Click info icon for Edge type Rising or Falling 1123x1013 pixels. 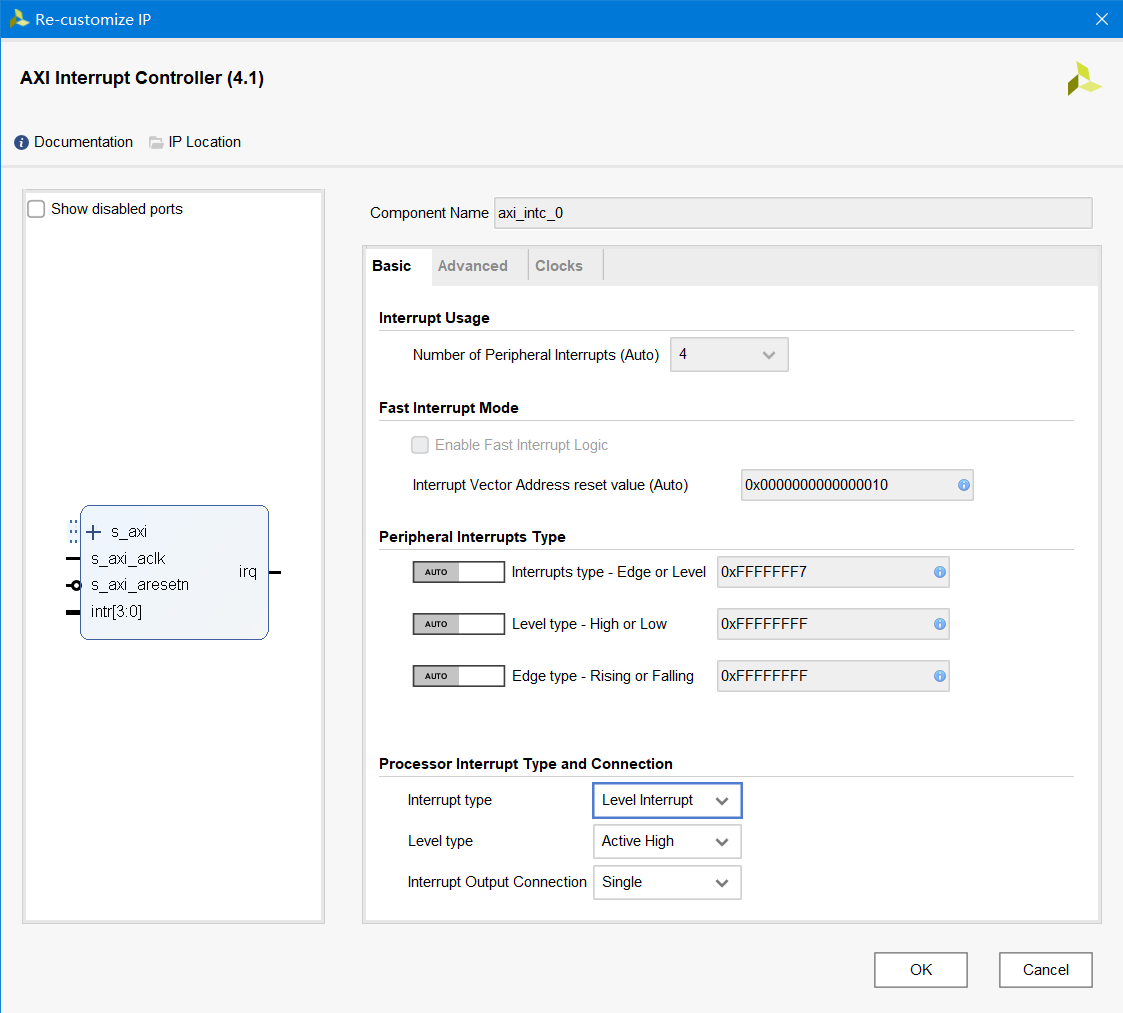[940, 676]
